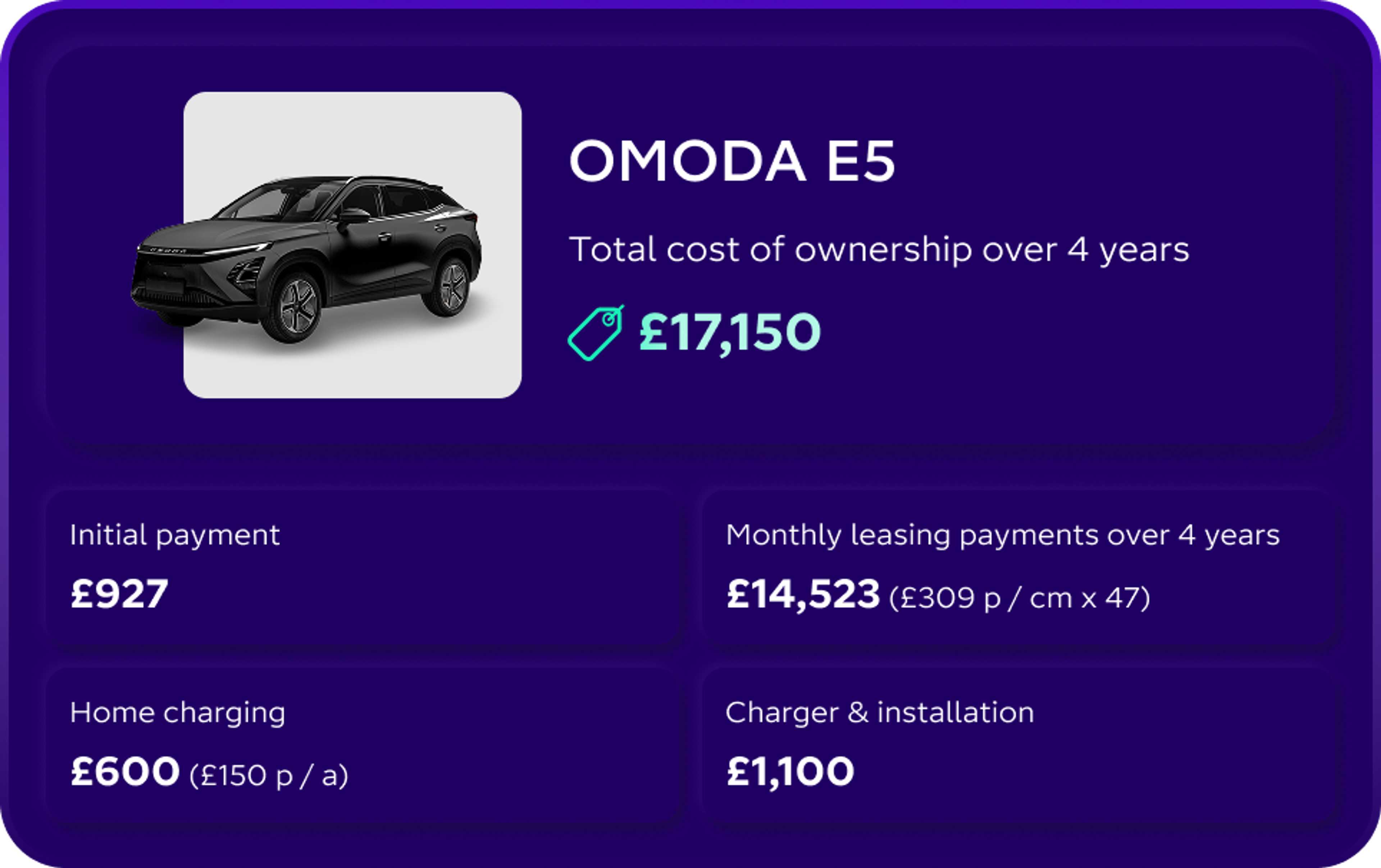Open the Monthly leasing payments card
Screen dimensions: 1381x868
click(1018, 567)
